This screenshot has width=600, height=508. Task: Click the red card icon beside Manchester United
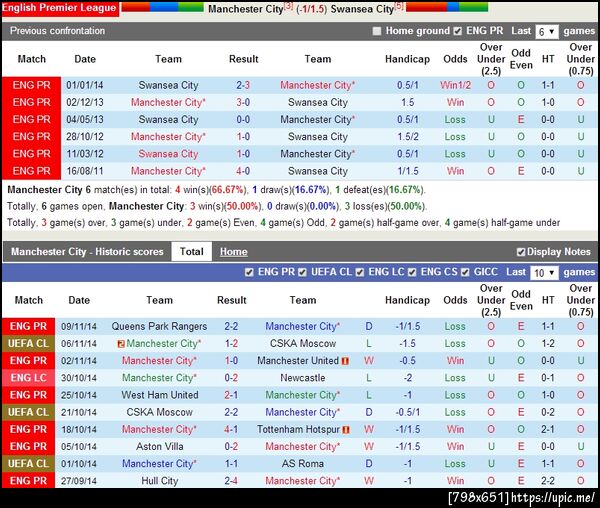345,361
